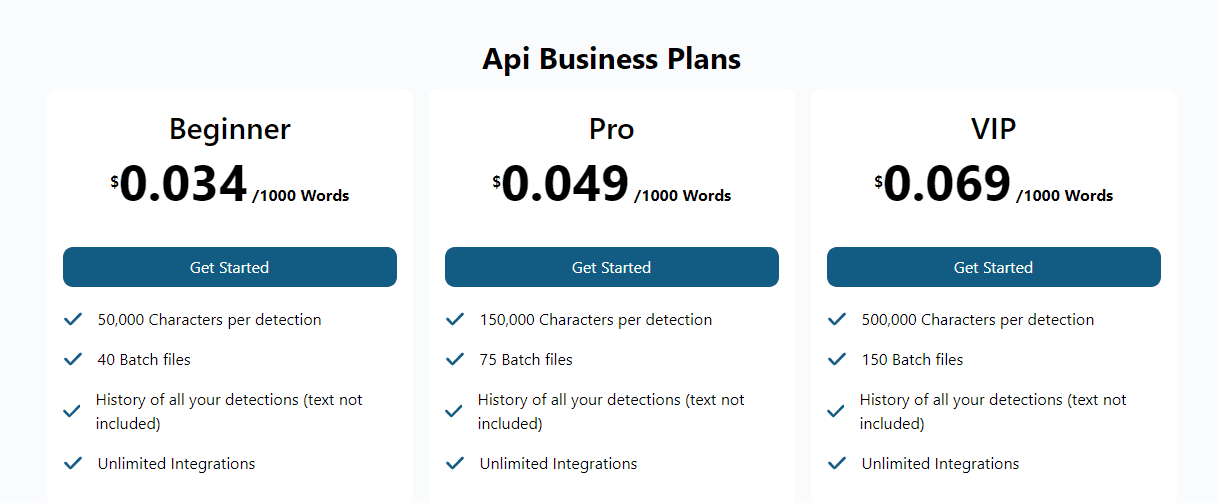Screen dimensions: 1218x503
Task: Click checkmark beside 50,000 Characters per detection
Action: pyautogui.click(x=73, y=320)
